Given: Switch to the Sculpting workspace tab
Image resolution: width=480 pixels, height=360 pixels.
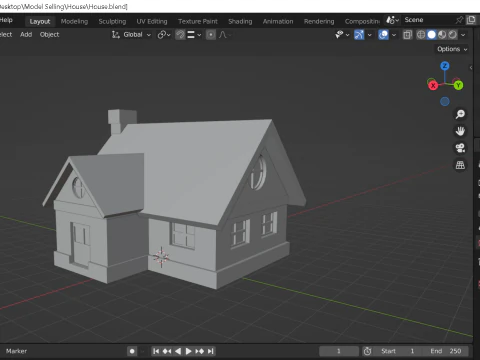Looking at the screenshot, I should (x=112, y=21).
